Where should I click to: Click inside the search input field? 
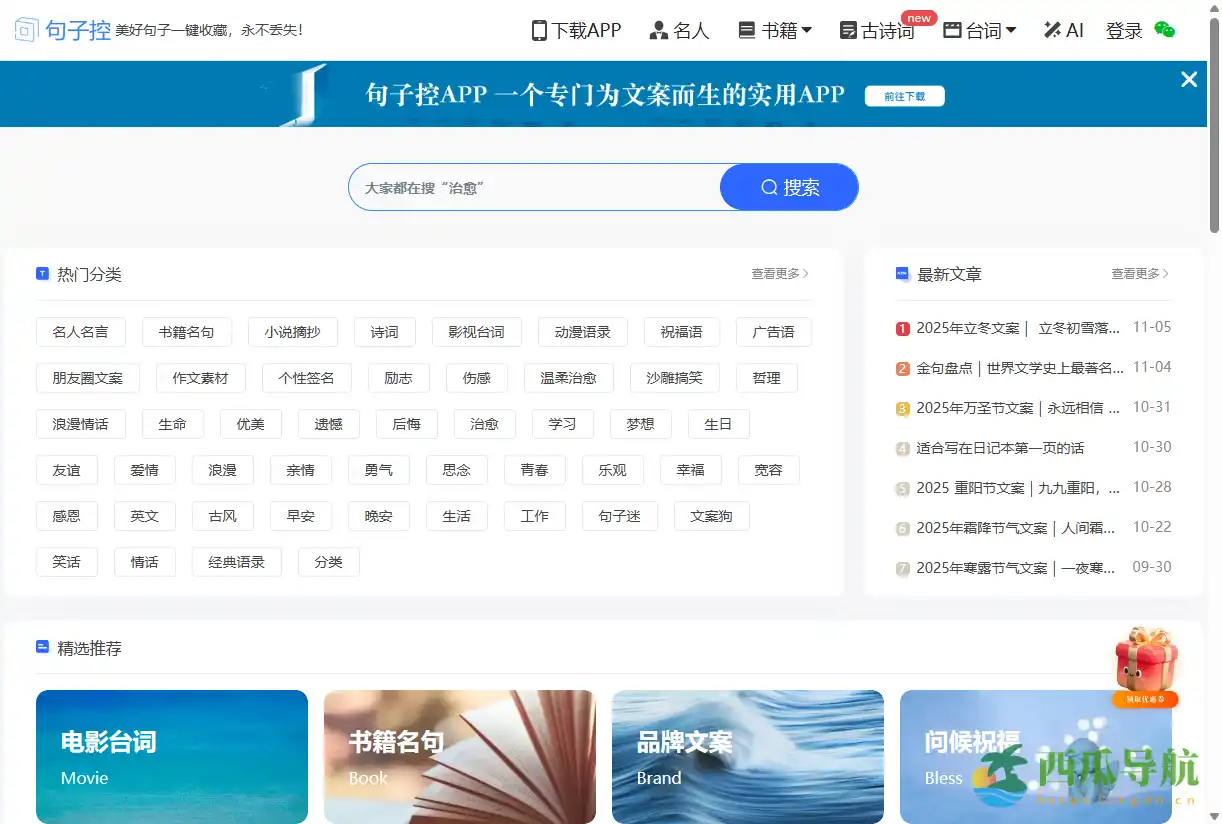click(x=530, y=187)
